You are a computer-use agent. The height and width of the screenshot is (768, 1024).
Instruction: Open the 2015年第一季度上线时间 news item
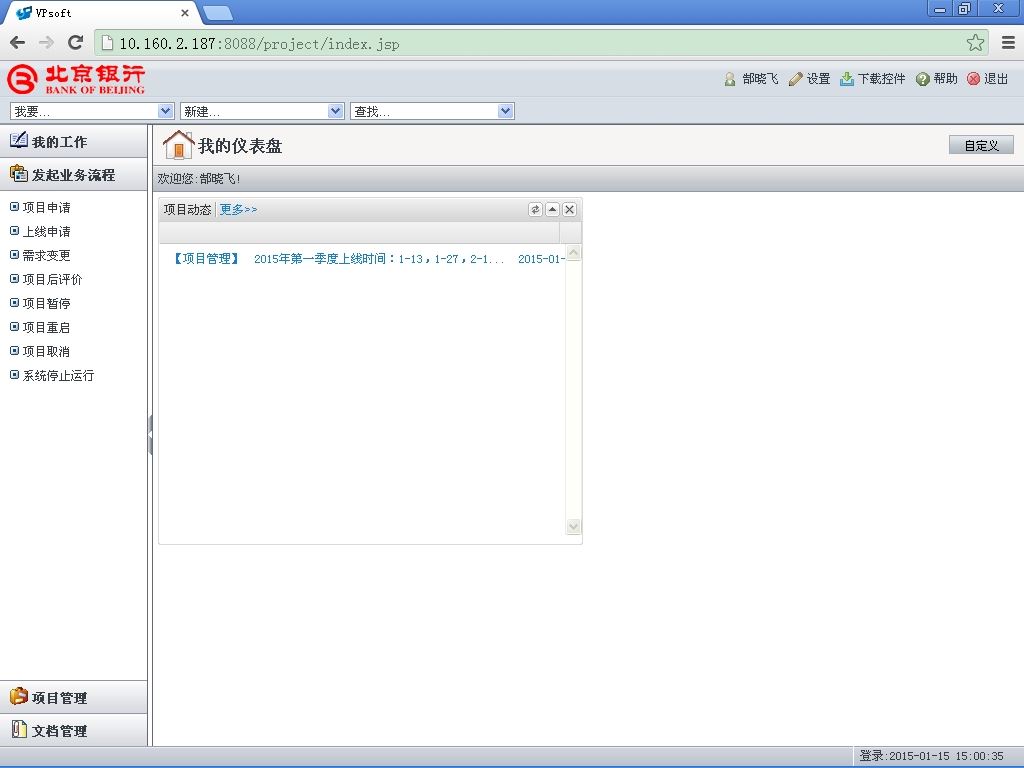(379, 259)
